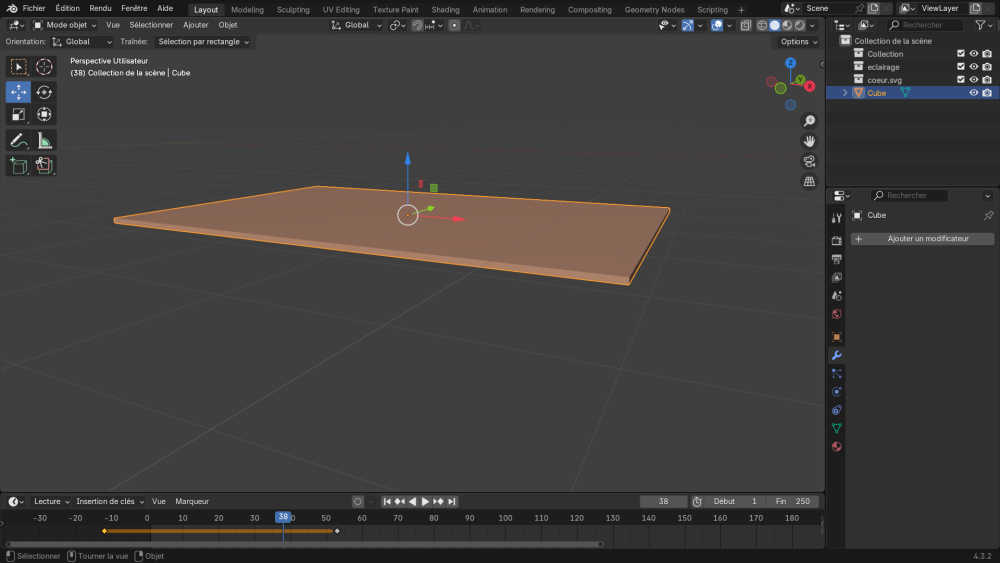Click the Add Cube tool
1000x563 pixels.
pyautogui.click(x=18, y=165)
